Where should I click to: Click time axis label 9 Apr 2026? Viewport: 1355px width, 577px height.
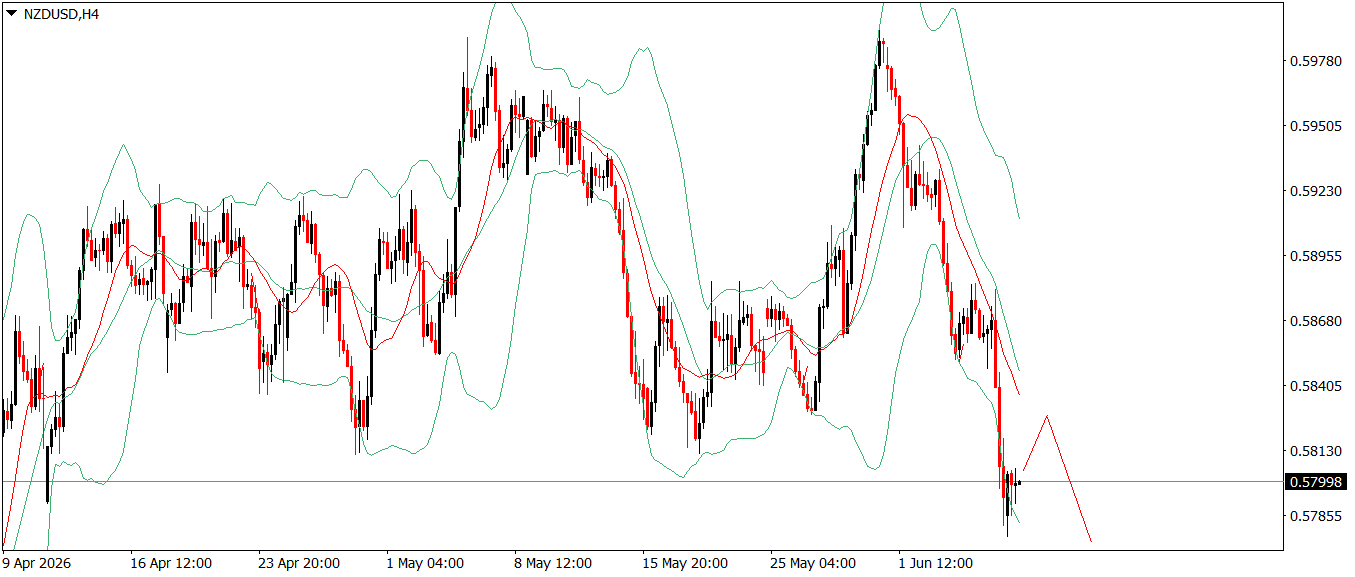pos(37,563)
